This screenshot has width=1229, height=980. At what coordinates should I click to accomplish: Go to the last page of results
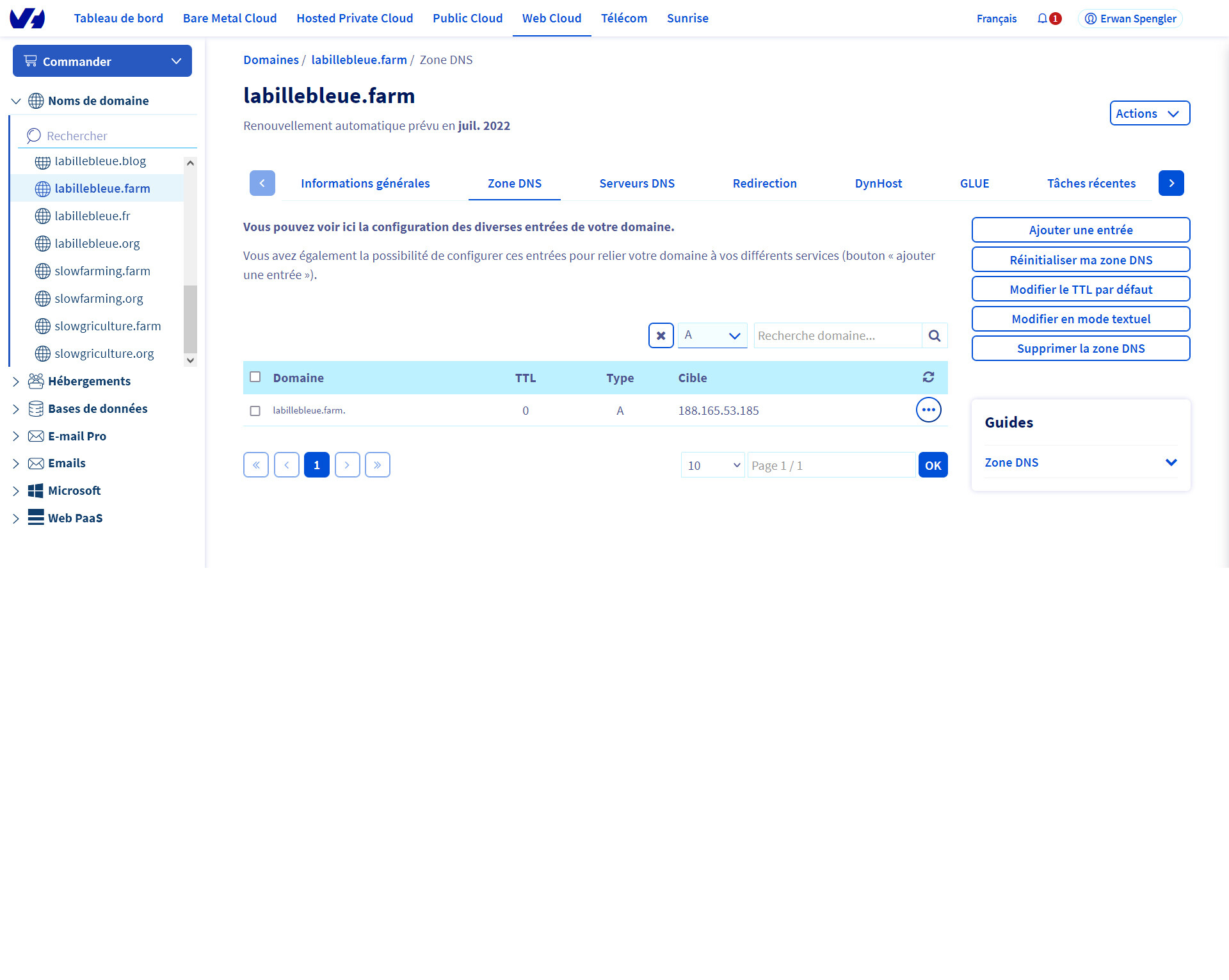(x=378, y=465)
